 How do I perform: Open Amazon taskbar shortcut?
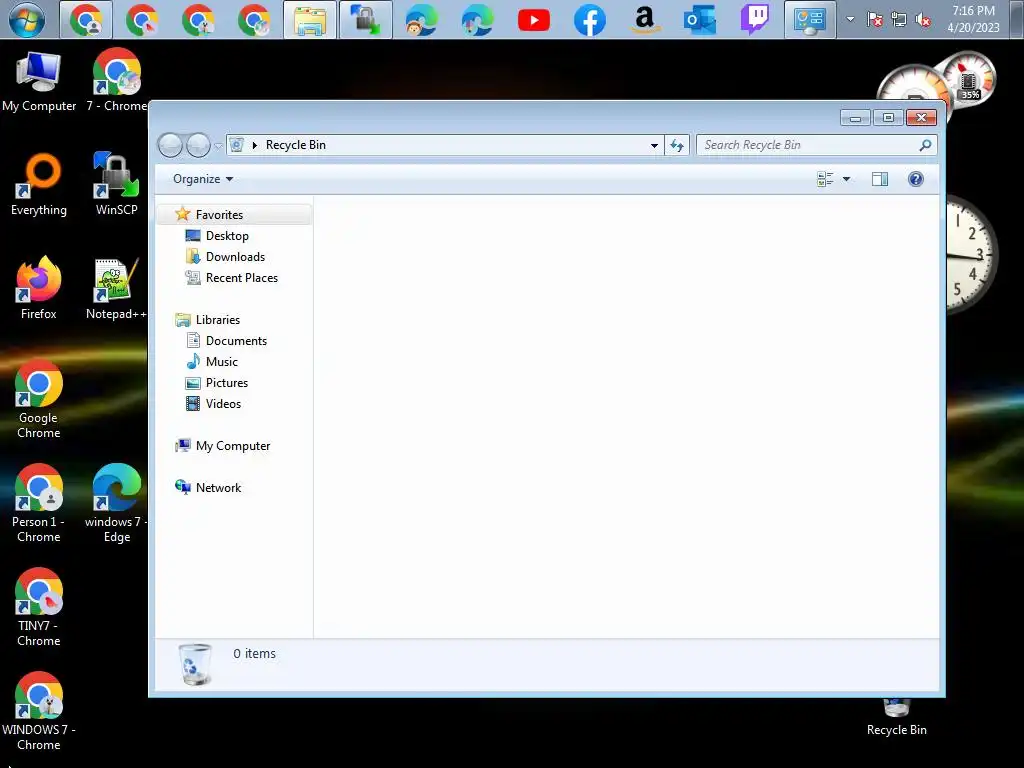coord(645,20)
